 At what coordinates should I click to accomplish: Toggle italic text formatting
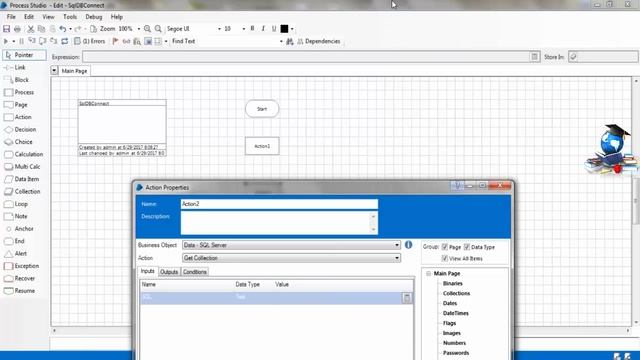[x=263, y=29]
